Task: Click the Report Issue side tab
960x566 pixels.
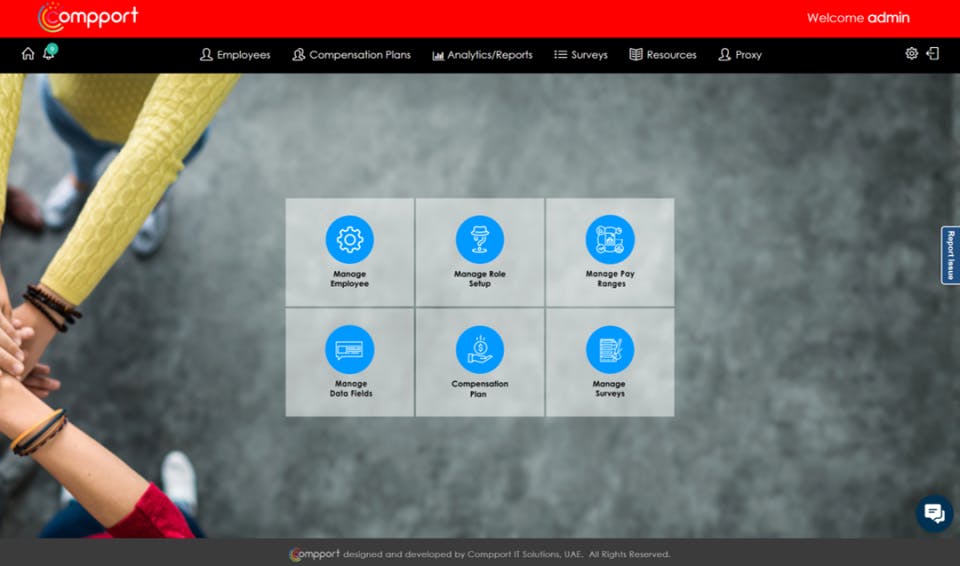Action: point(950,255)
